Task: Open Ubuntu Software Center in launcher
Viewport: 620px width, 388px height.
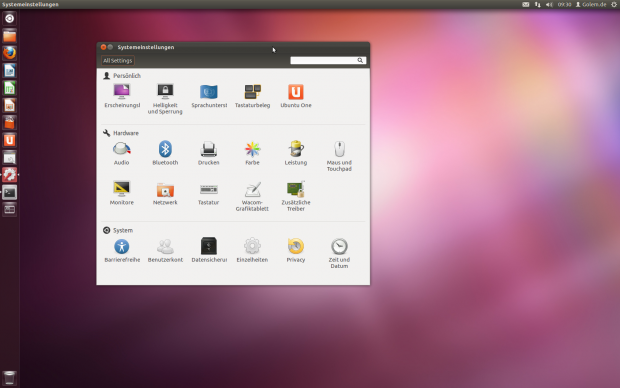Action: click(x=9, y=123)
